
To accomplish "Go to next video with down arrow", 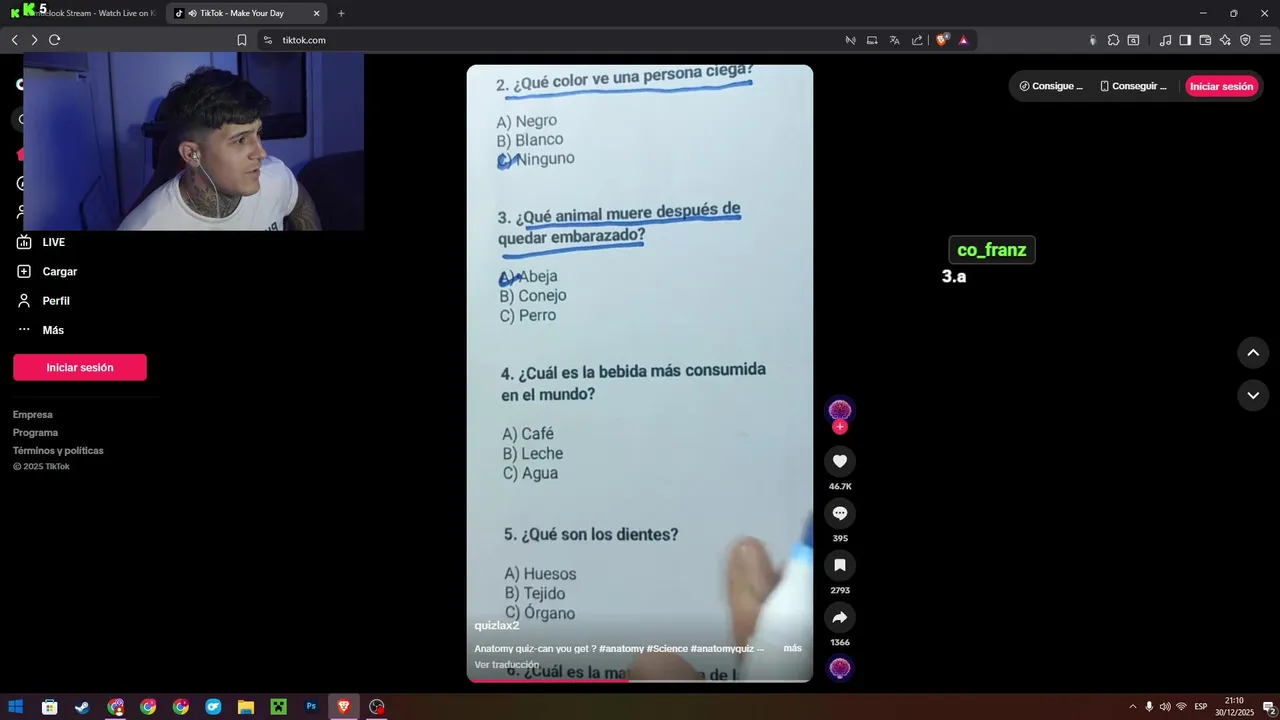I will pyautogui.click(x=1253, y=395).
